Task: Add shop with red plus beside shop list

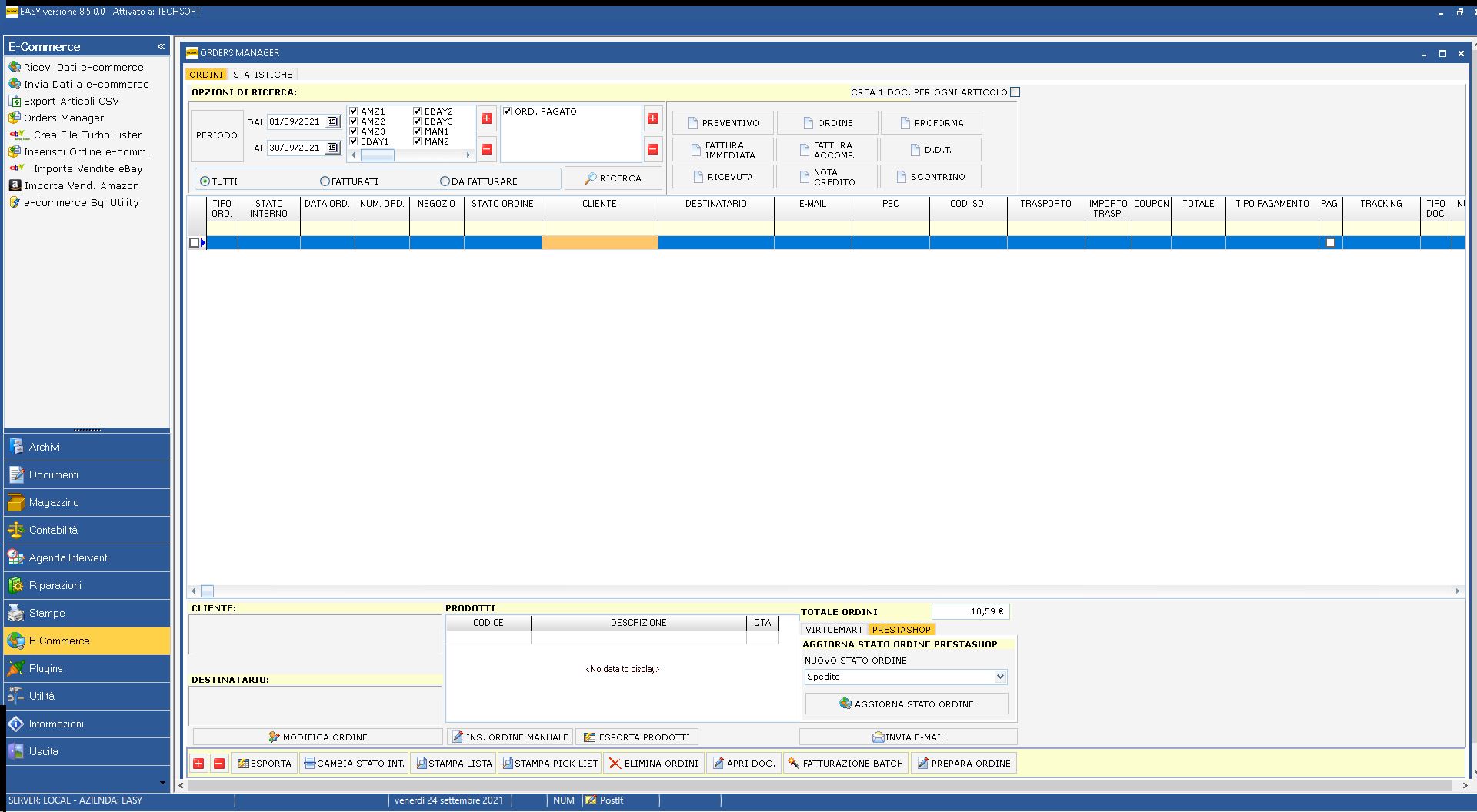Action: pos(487,118)
